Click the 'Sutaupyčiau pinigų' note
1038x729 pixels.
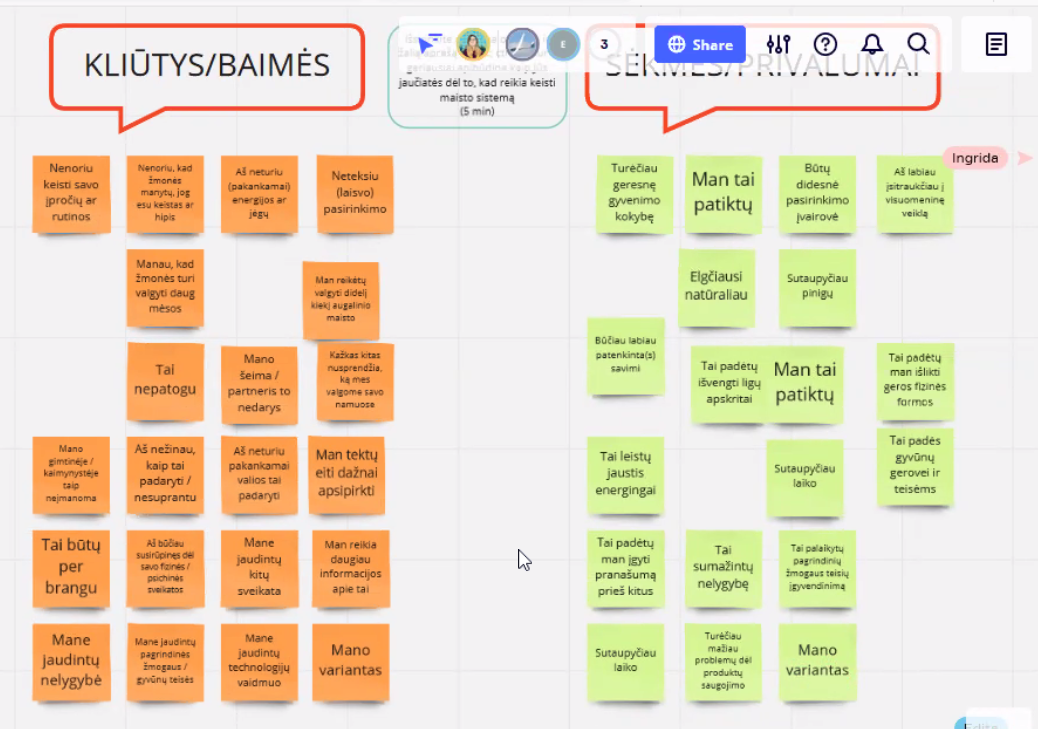(817, 287)
